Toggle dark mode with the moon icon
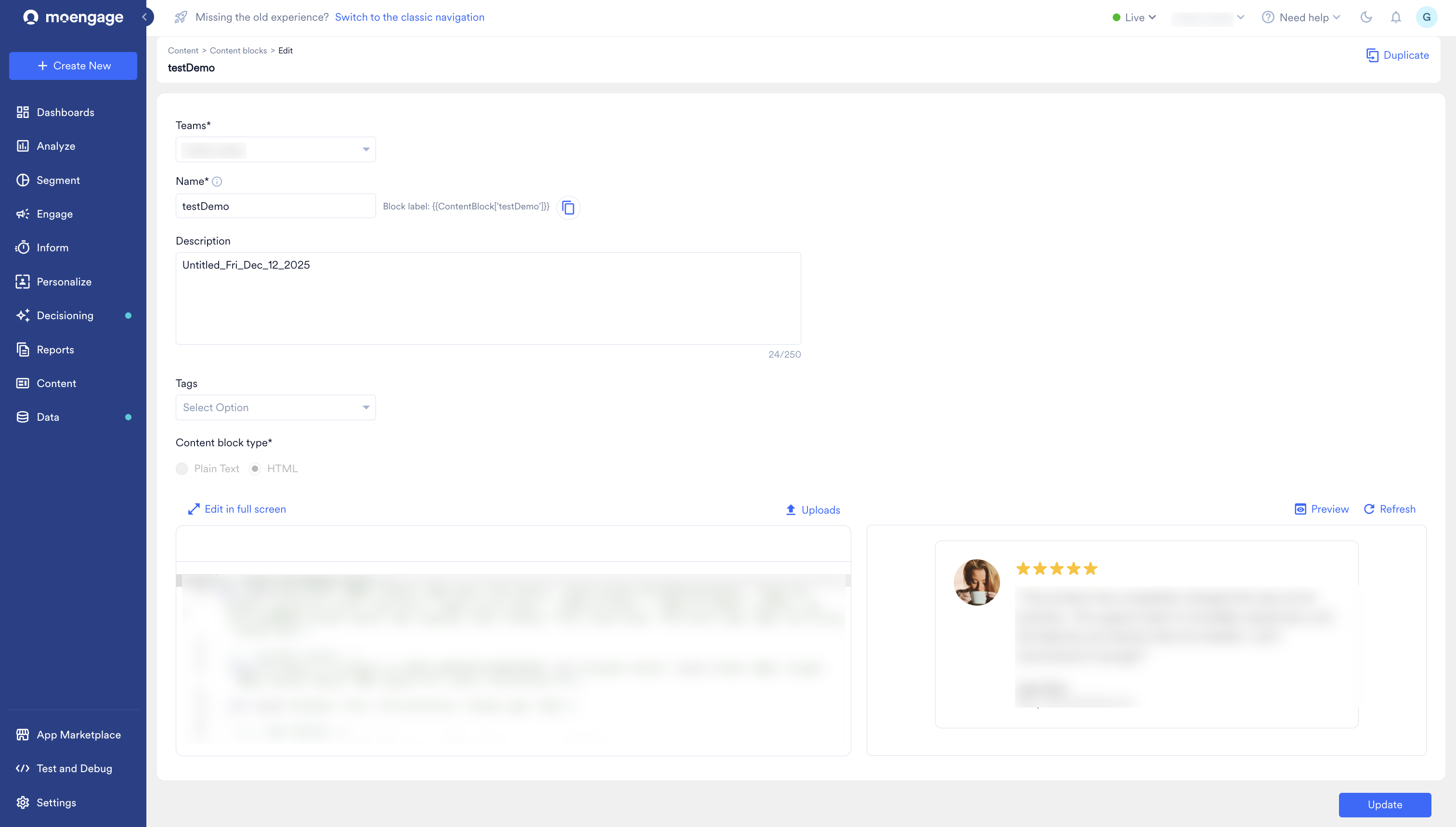The height and width of the screenshot is (827, 1456). [x=1366, y=17]
